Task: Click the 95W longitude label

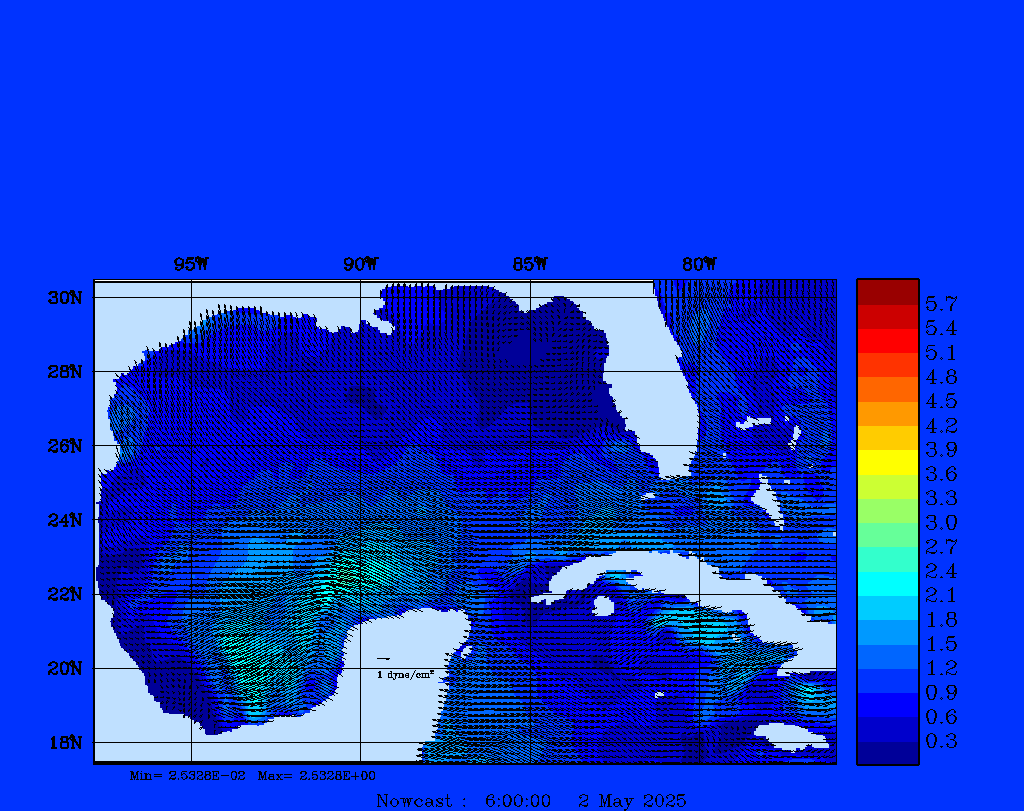Action: [191, 265]
